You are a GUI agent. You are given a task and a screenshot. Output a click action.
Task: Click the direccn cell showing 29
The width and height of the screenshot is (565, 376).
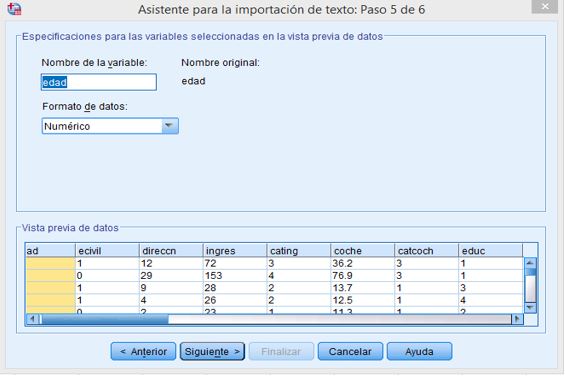[171, 276]
